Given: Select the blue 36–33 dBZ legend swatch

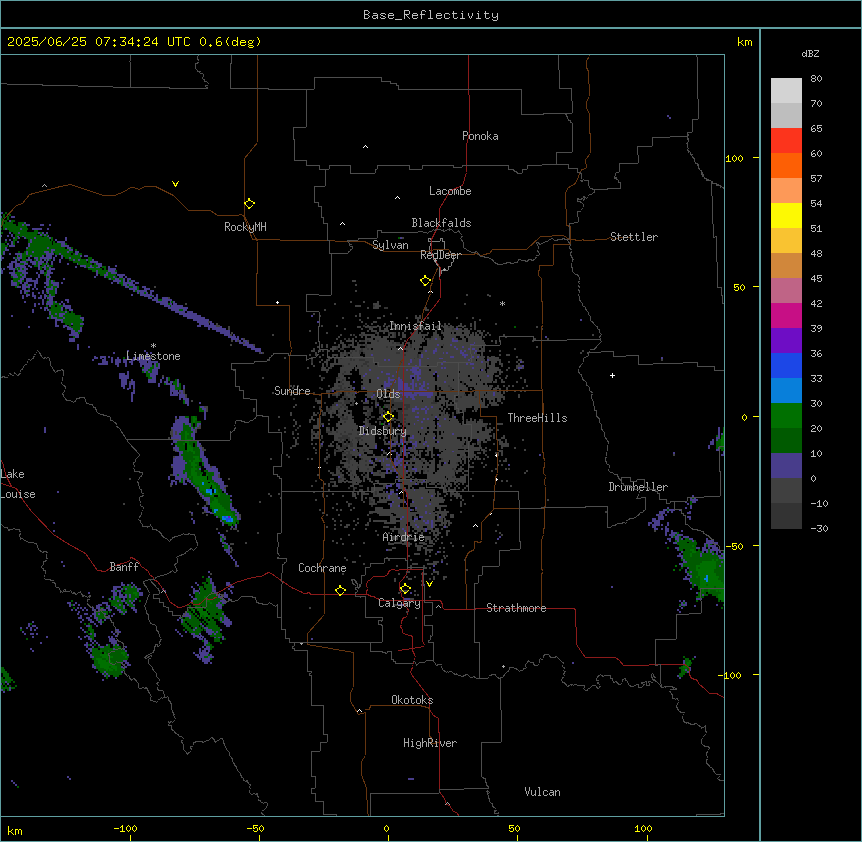Looking at the screenshot, I should point(786,365).
